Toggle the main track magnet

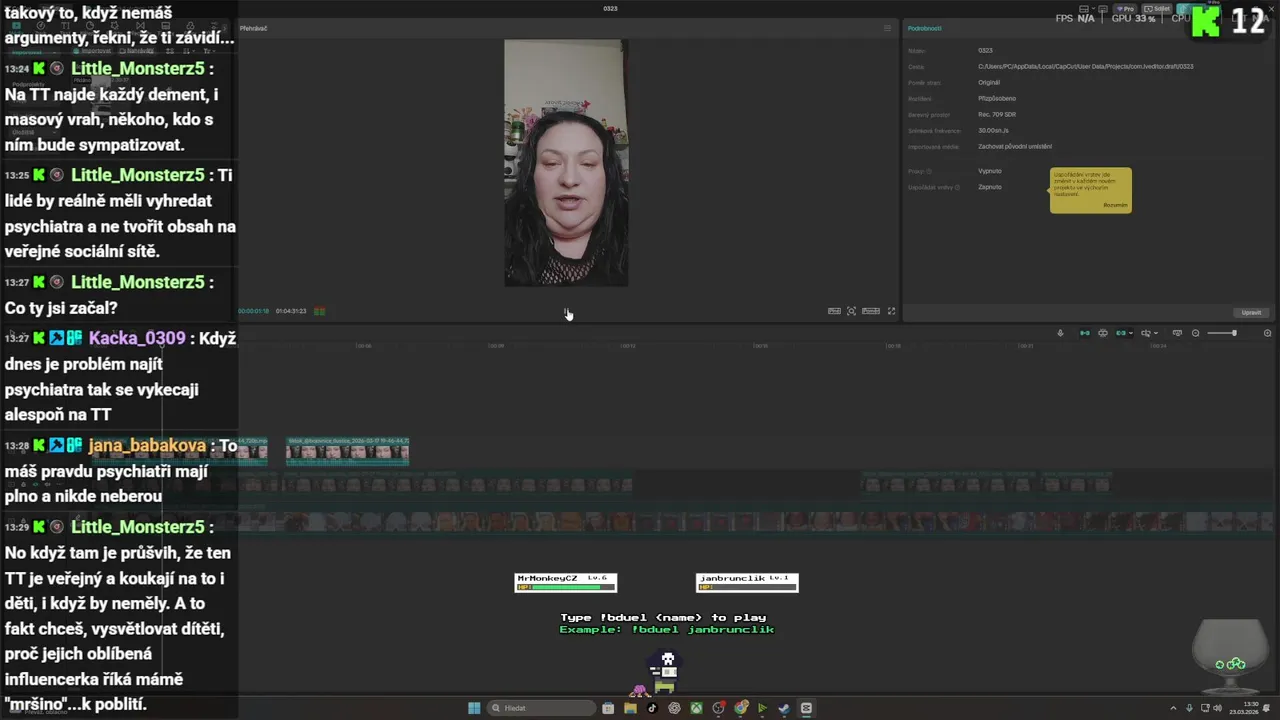[x=1085, y=333]
